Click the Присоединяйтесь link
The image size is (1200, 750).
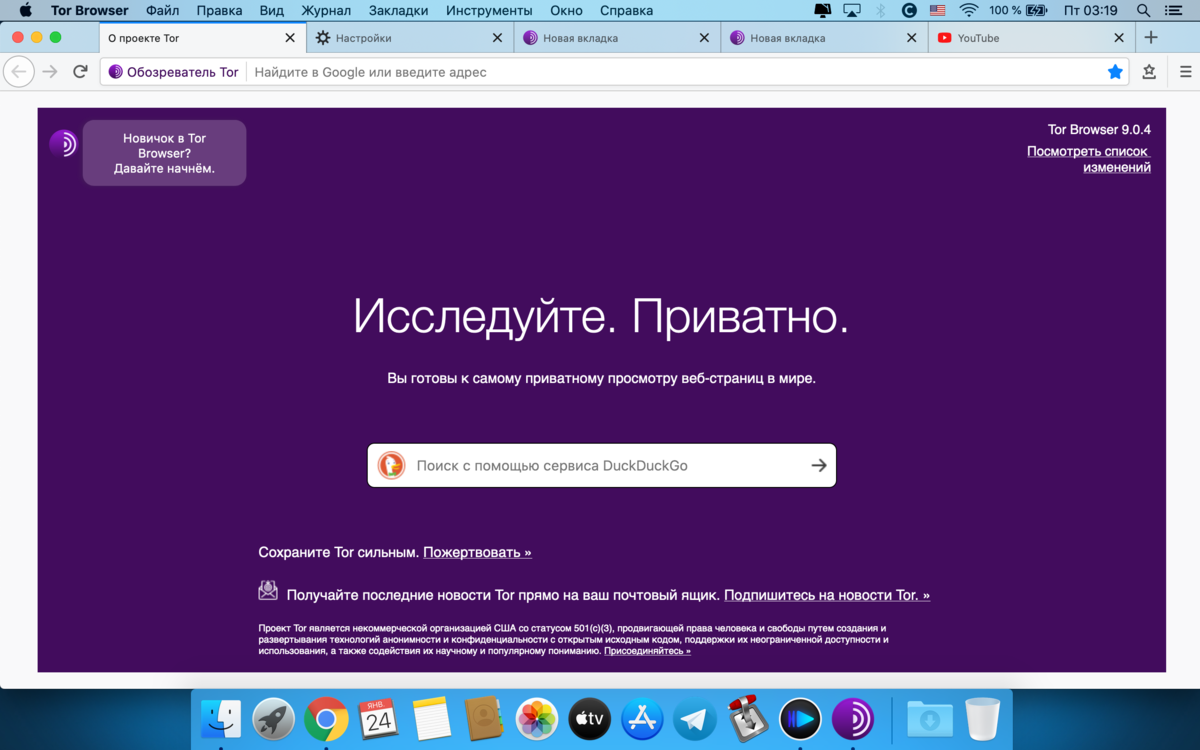(x=647, y=651)
